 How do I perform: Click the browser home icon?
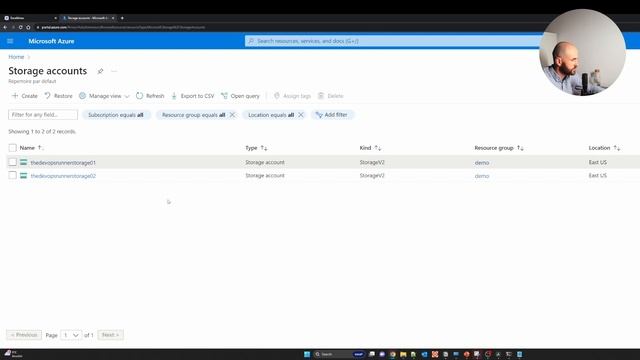pyautogui.click(x=28, y=27)
